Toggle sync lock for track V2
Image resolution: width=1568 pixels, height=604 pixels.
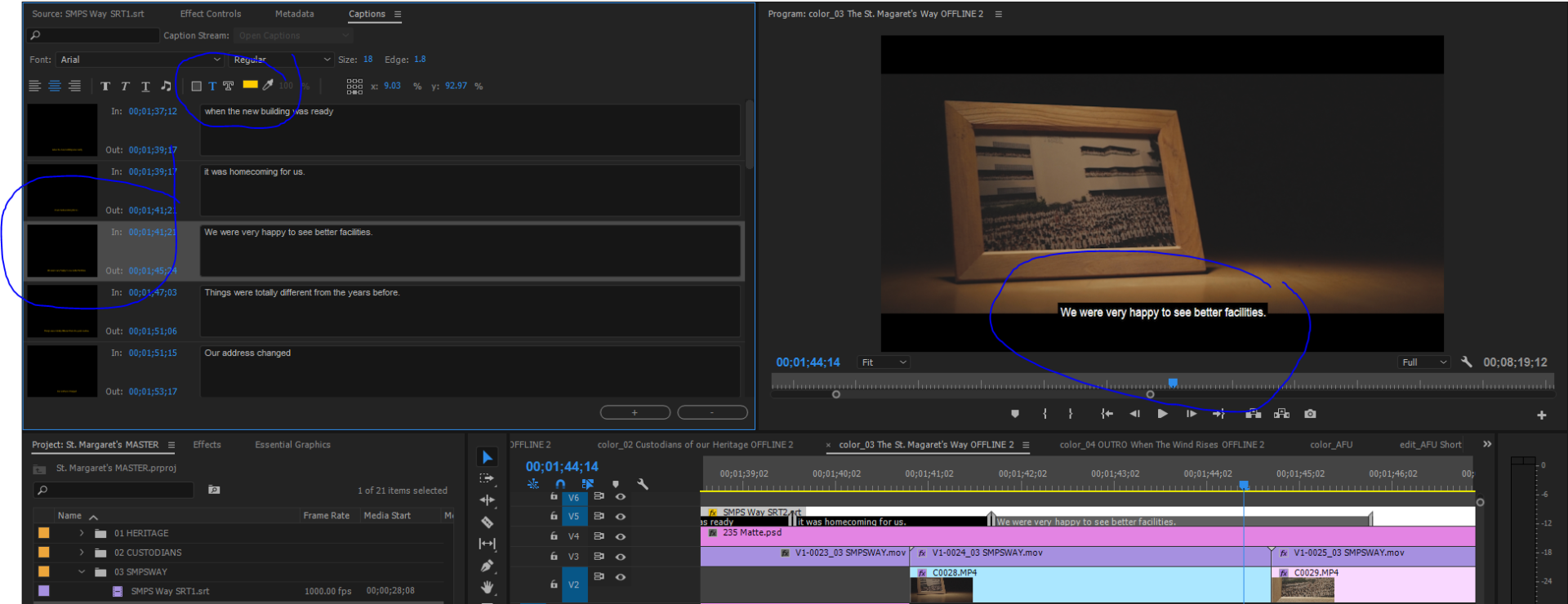(599, 576)
